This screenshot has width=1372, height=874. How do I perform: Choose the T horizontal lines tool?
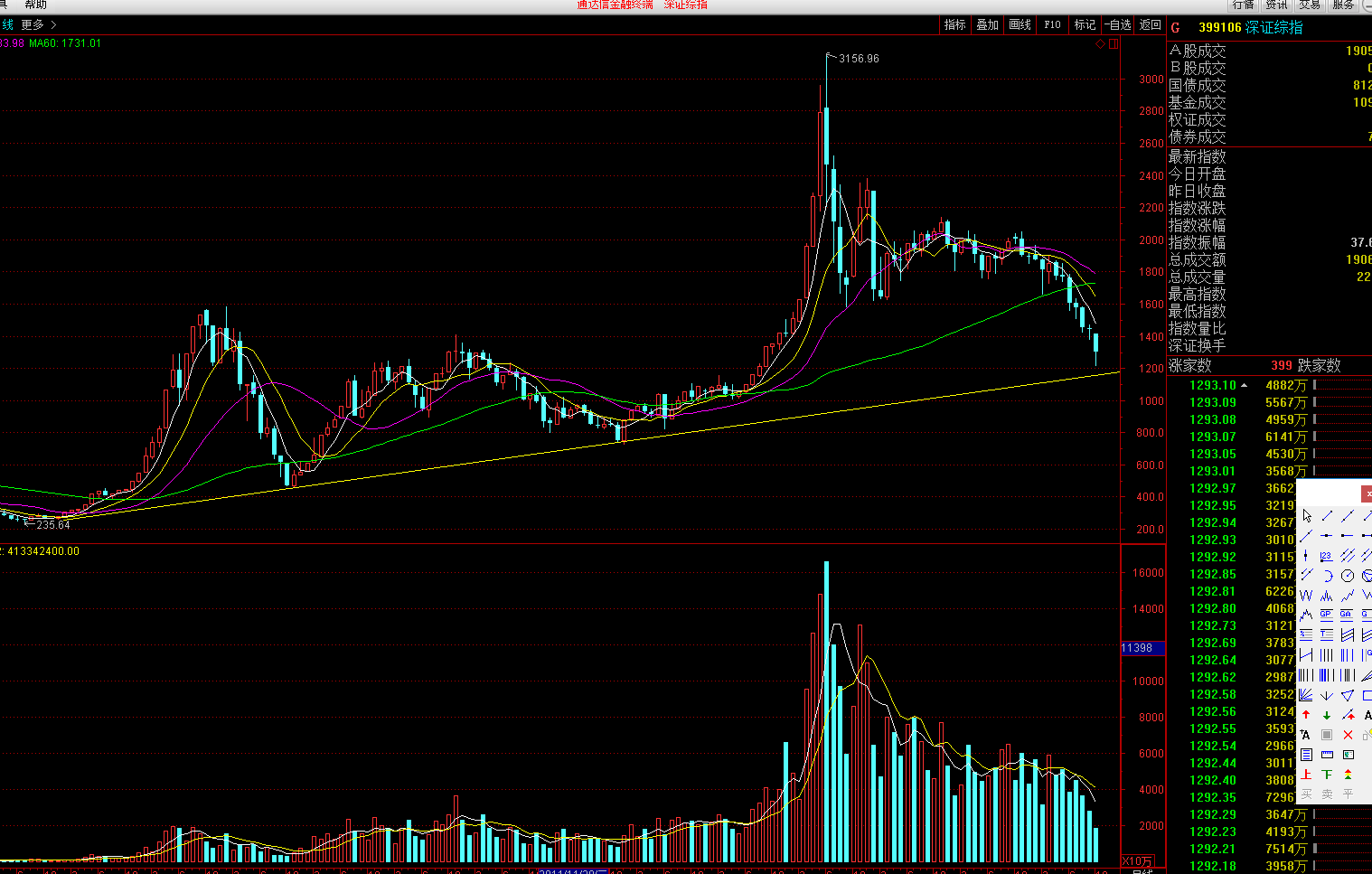1326,634
